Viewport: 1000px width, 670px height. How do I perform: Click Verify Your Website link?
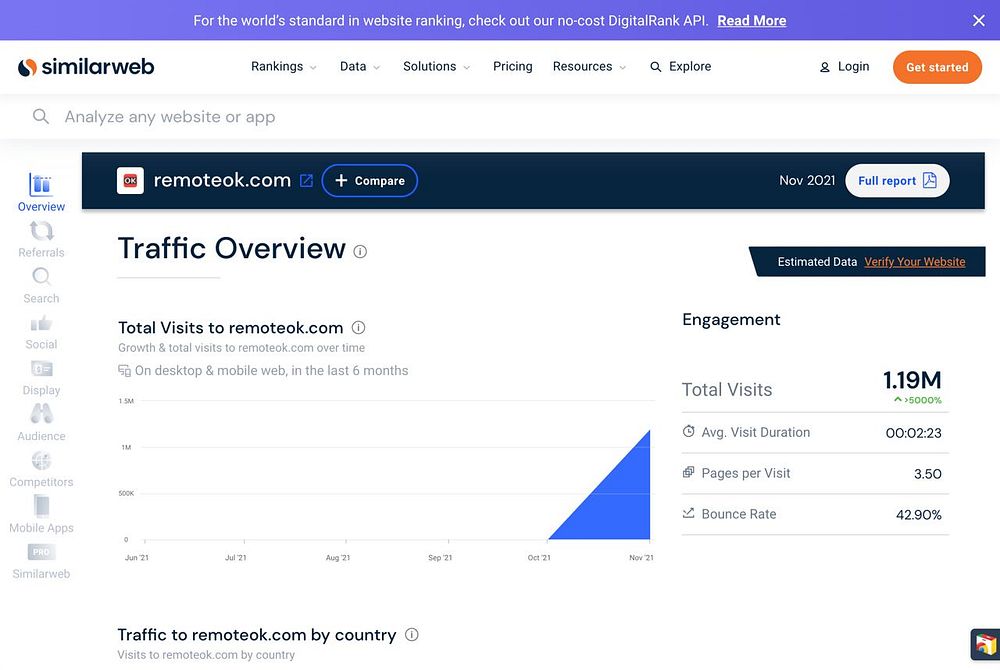click(x=914, y=262)
